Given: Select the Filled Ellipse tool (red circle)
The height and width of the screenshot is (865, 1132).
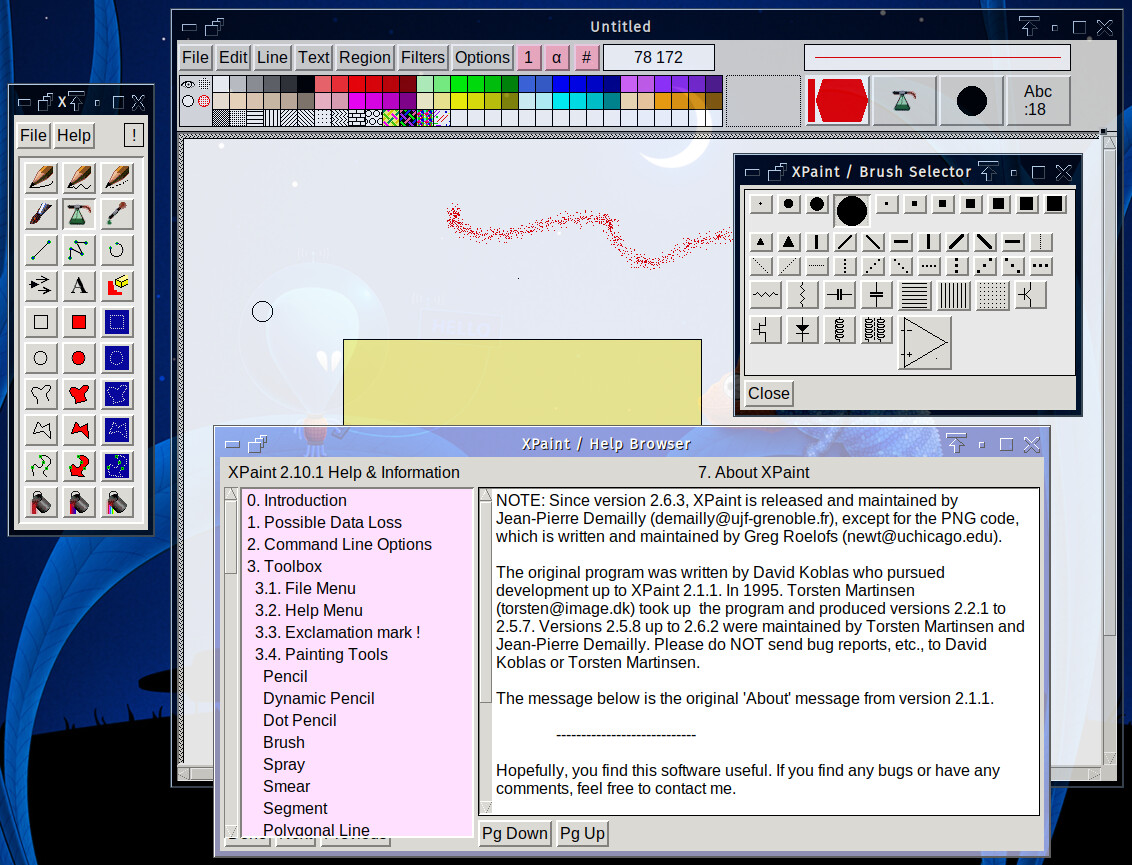Looking at the screenshot, I should (x=79, y=358).
